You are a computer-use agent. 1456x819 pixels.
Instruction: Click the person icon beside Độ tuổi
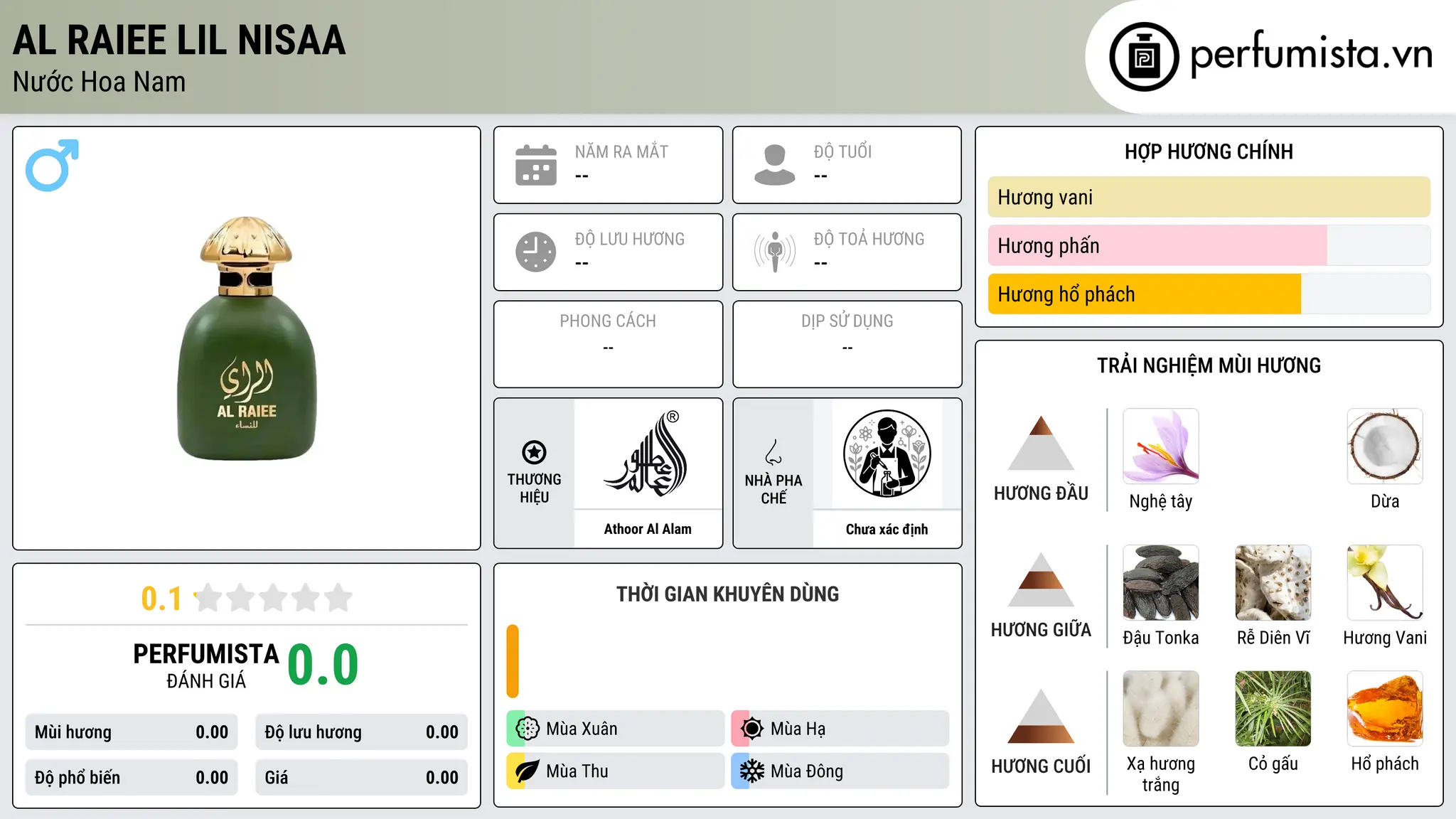coord(774,165)
